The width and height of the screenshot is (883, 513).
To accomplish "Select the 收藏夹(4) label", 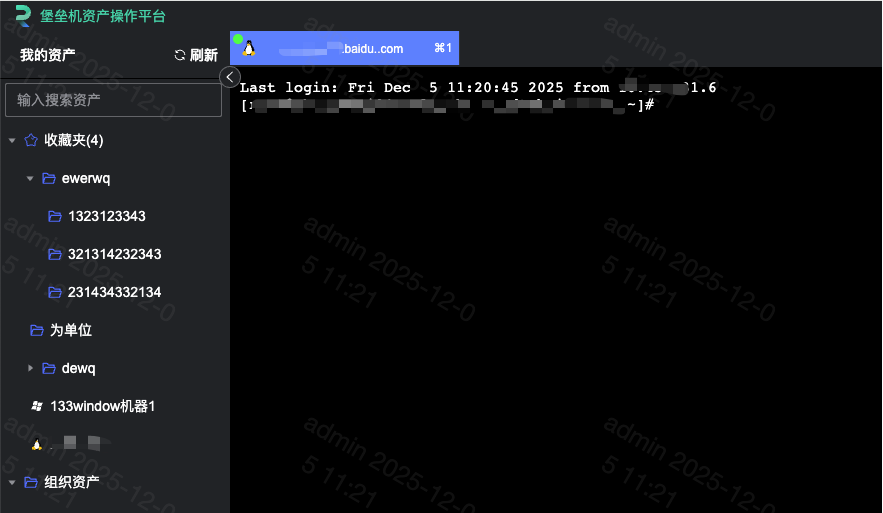I will coord(74,140).
